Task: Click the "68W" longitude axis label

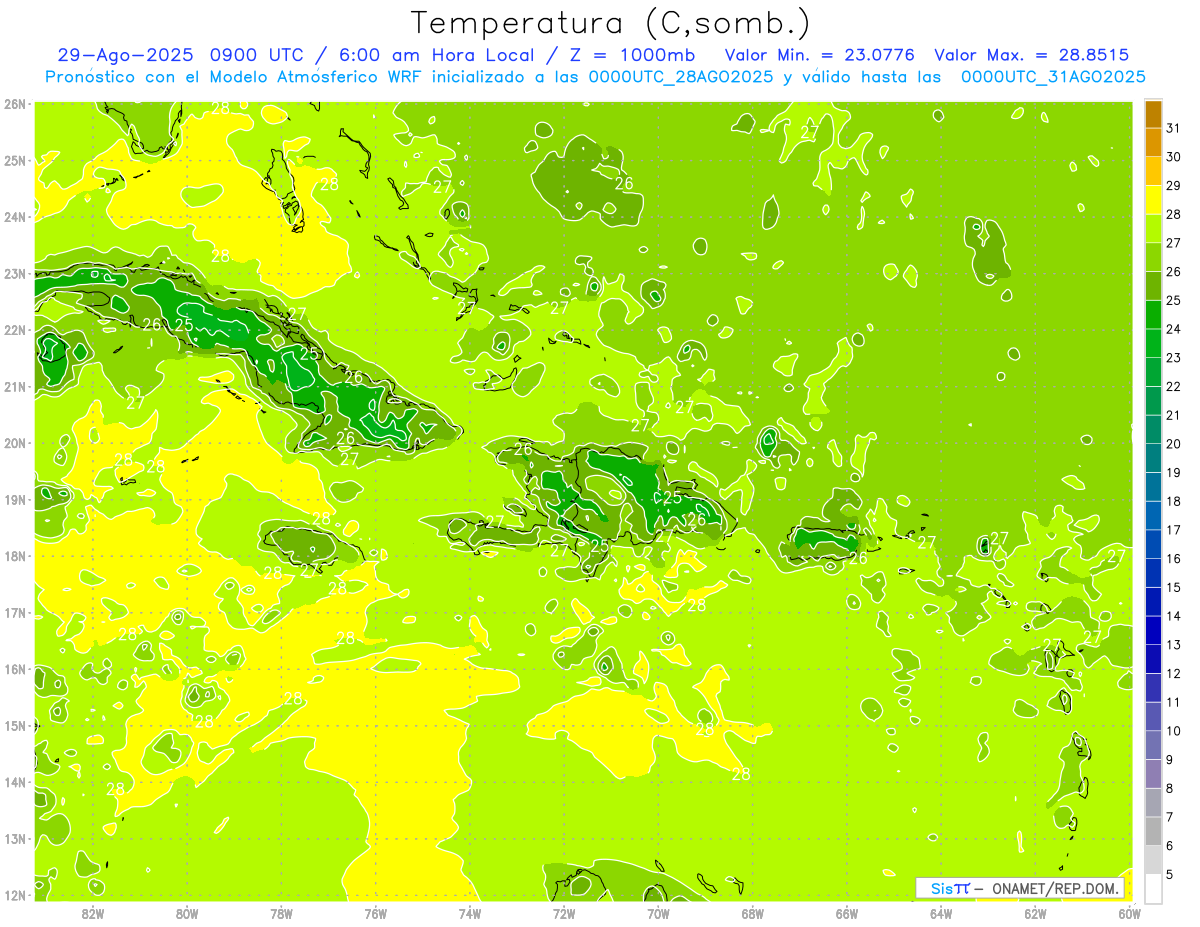Action: [x=752, y=913]
